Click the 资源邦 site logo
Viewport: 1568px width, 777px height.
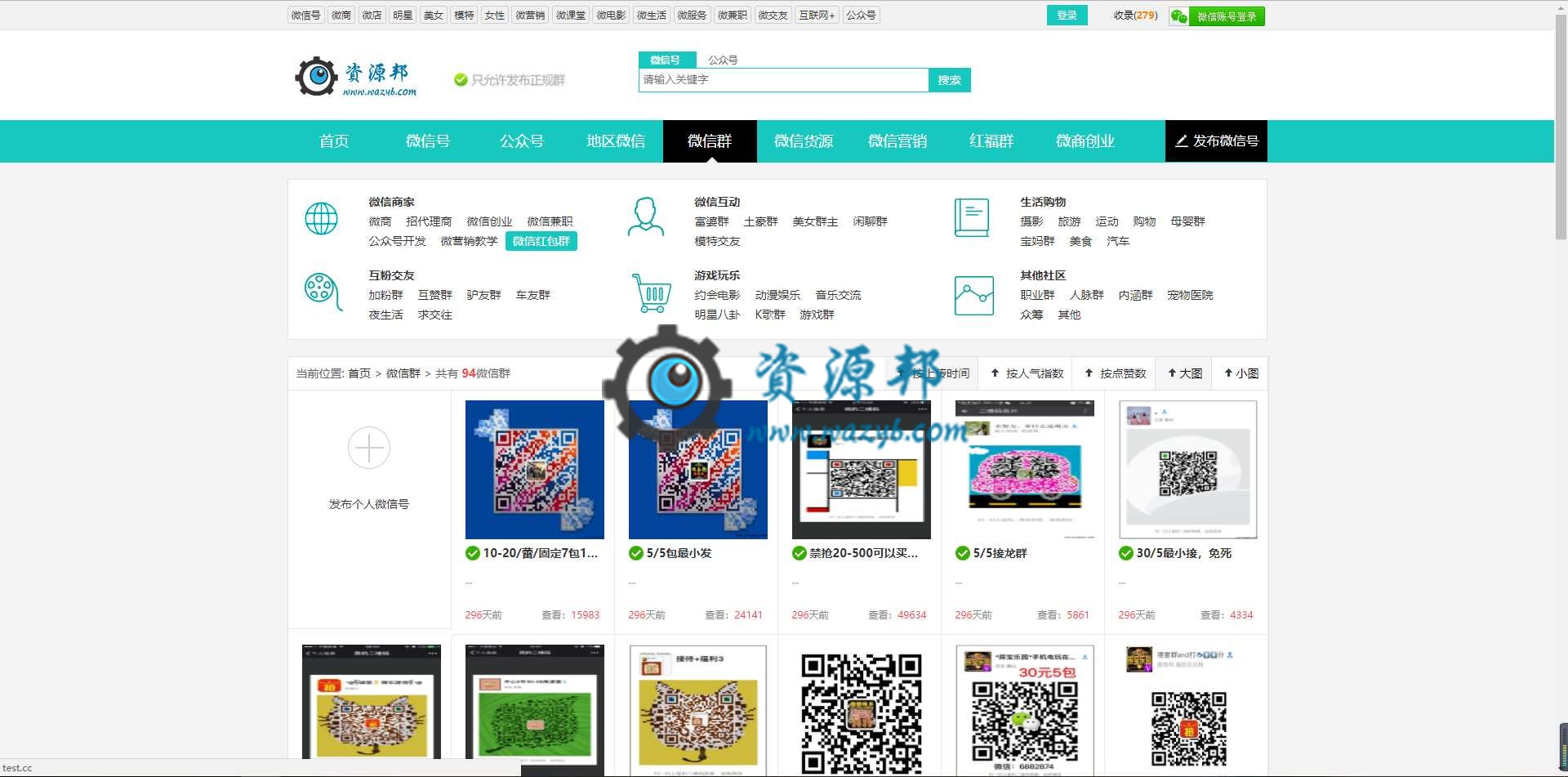[356, 77]
